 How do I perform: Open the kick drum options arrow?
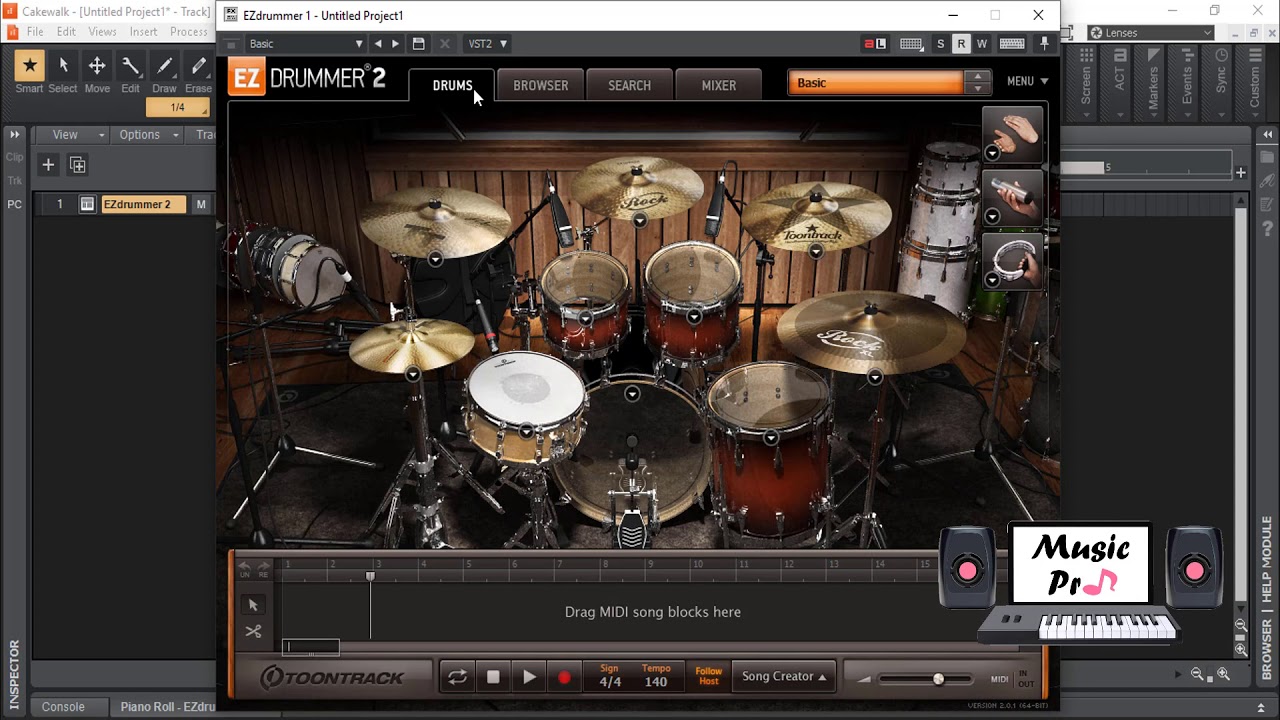(632, 394)
